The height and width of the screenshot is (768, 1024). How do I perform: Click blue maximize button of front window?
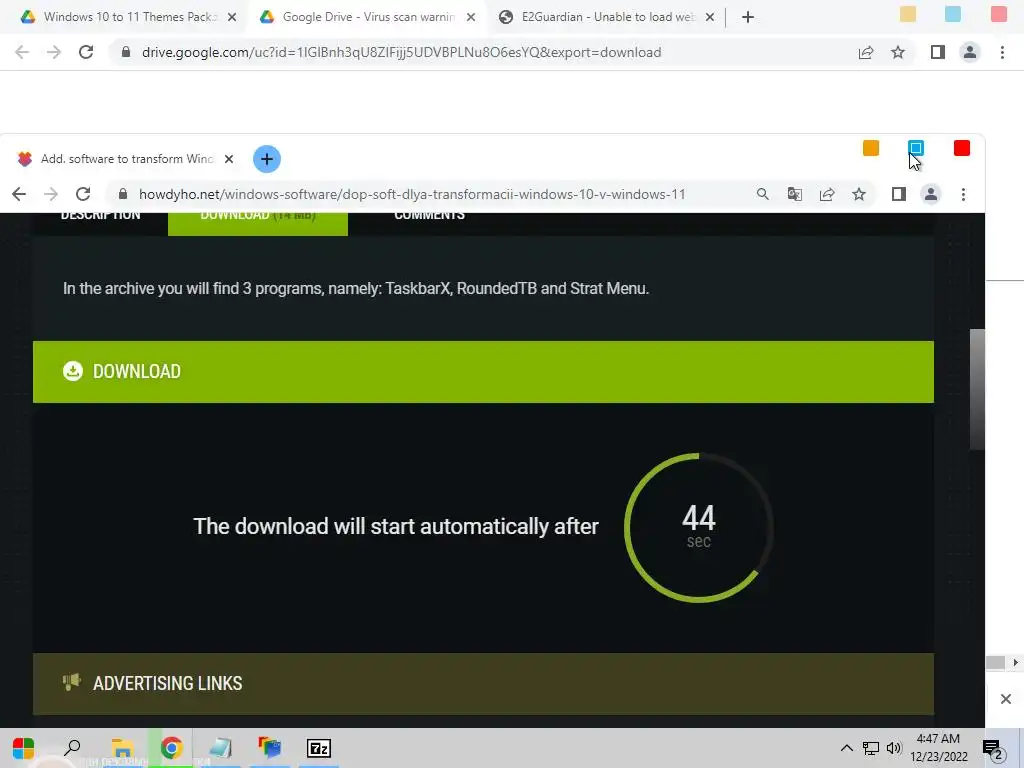coord(916,148)
